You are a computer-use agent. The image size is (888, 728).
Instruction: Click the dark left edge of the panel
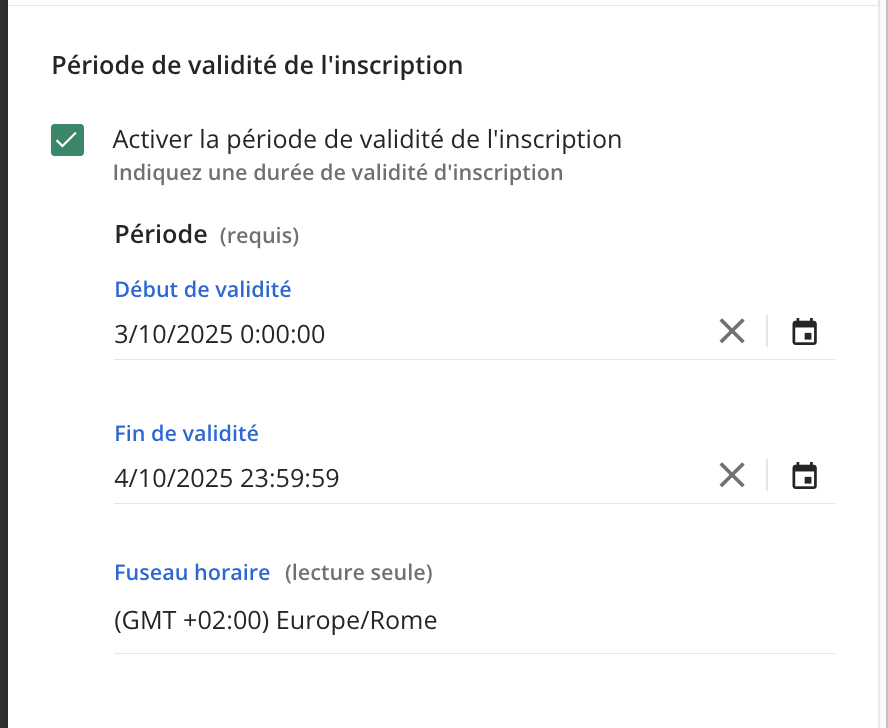(4, 400)
